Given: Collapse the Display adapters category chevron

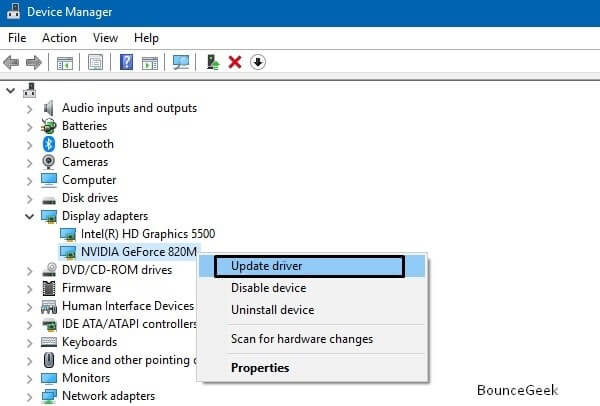Looking at the screenshot, I should tap(29, 217).
